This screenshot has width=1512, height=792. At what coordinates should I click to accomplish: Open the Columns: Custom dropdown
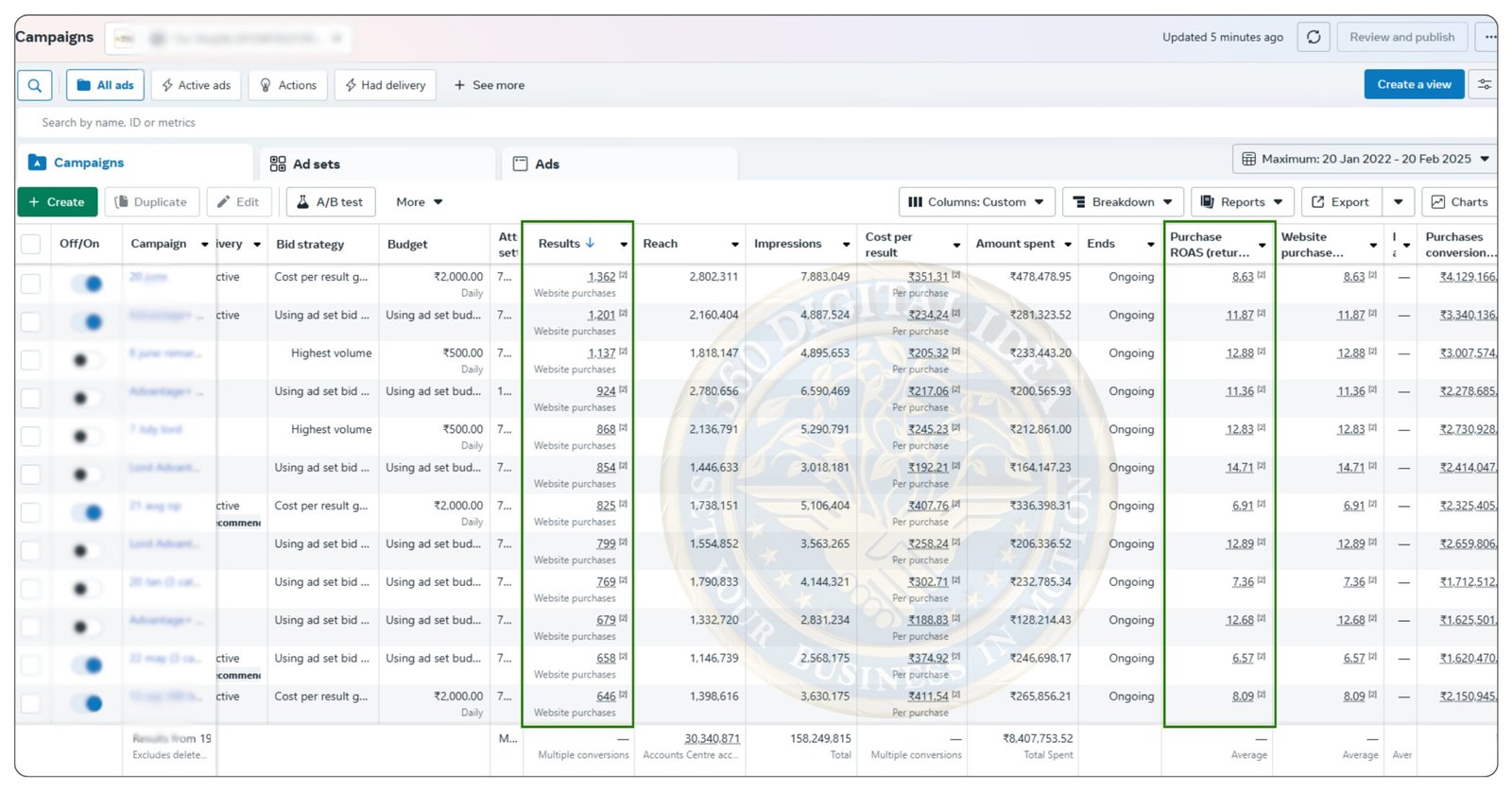click(976, 202)
